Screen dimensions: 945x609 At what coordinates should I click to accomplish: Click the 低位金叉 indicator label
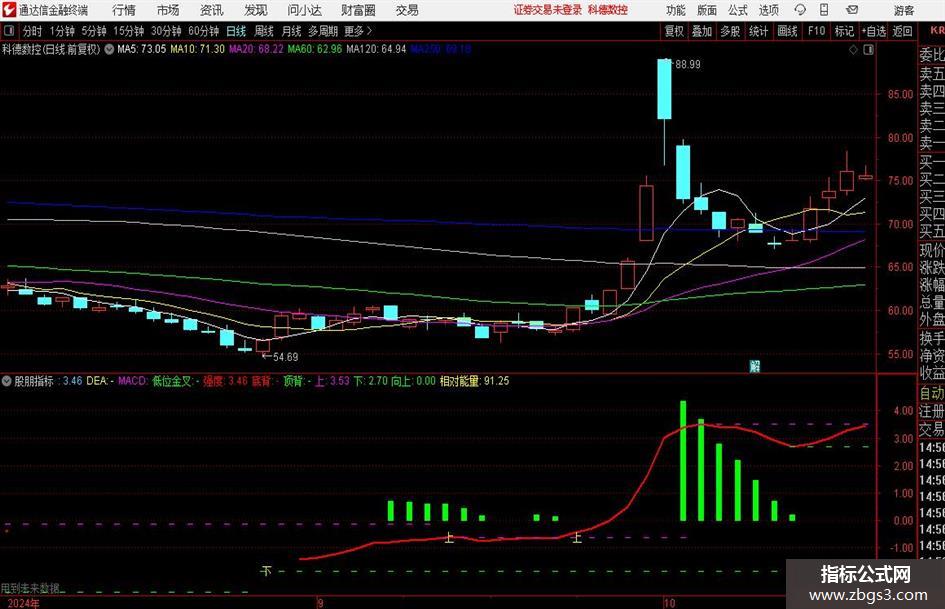171,381
